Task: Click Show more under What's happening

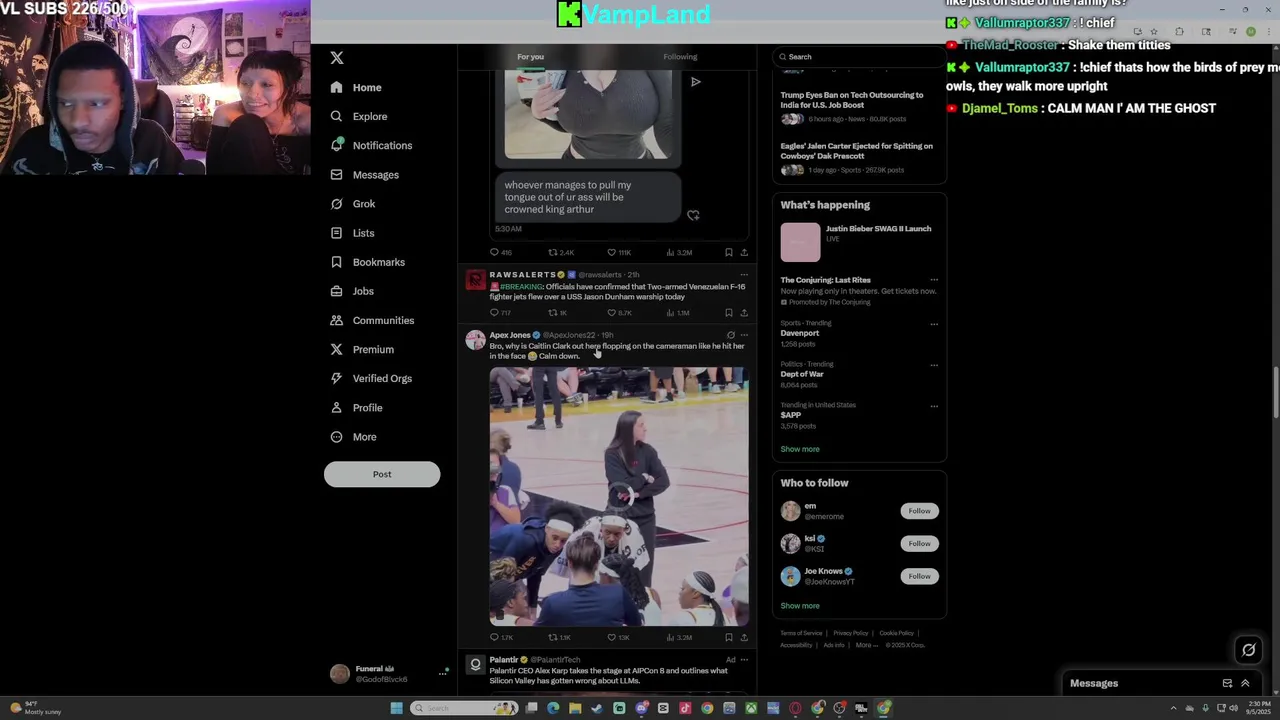Action: pos(800,449)
